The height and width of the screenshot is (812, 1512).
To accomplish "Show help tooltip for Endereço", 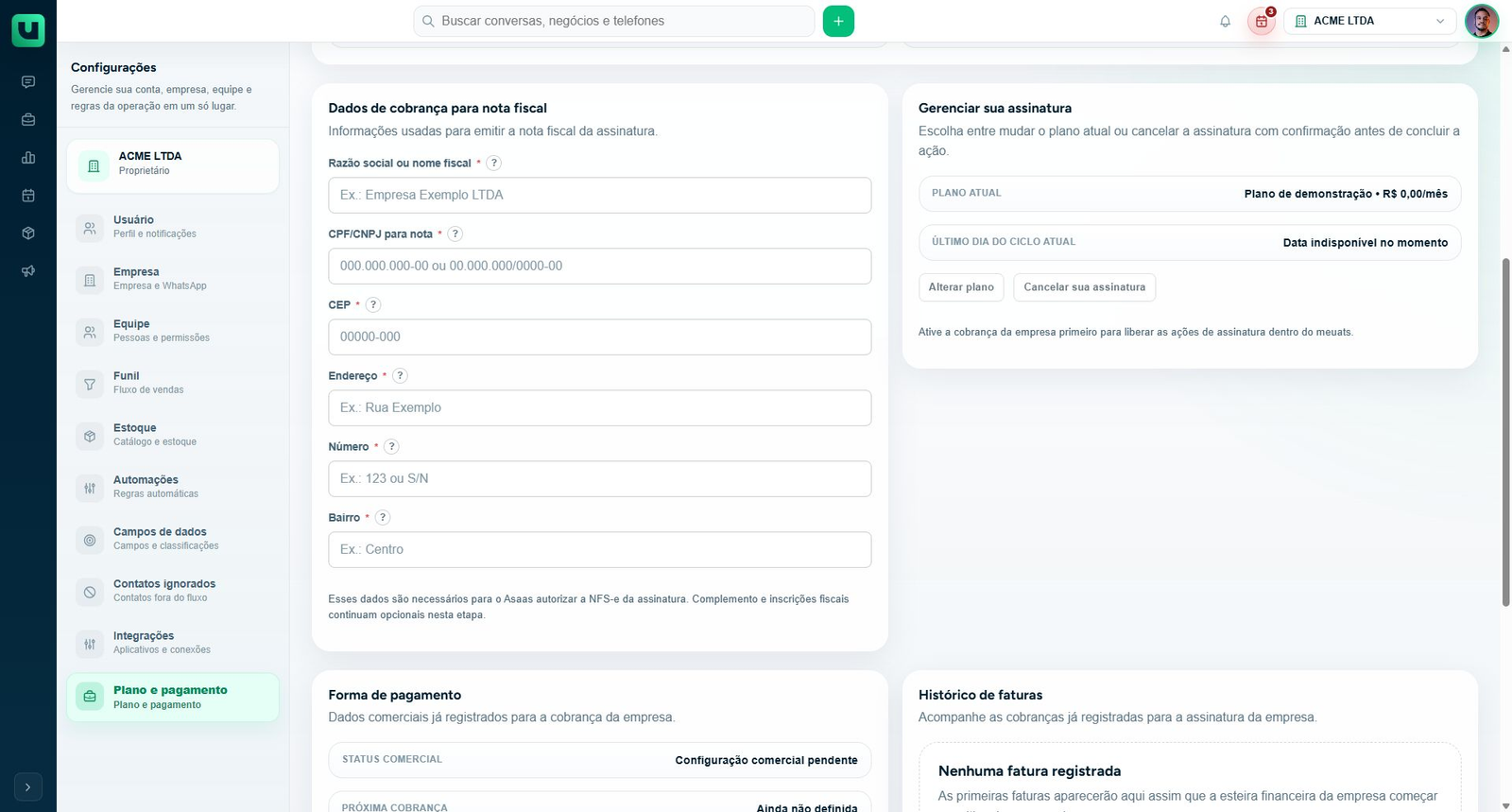I will 400,375.
